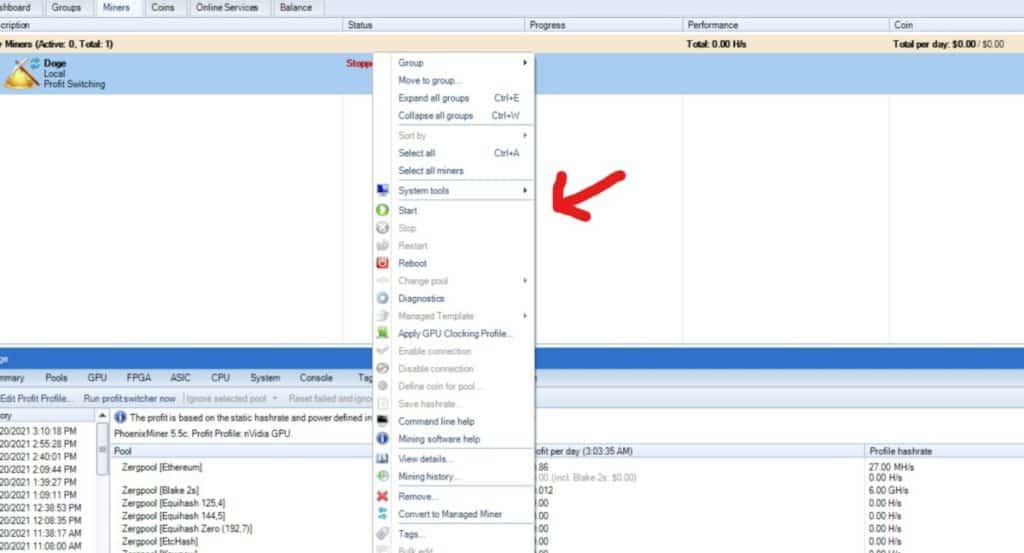Click the blue info icon beside profit note
The height and width of the screenshot is (553, 1024).
point(120,417)
